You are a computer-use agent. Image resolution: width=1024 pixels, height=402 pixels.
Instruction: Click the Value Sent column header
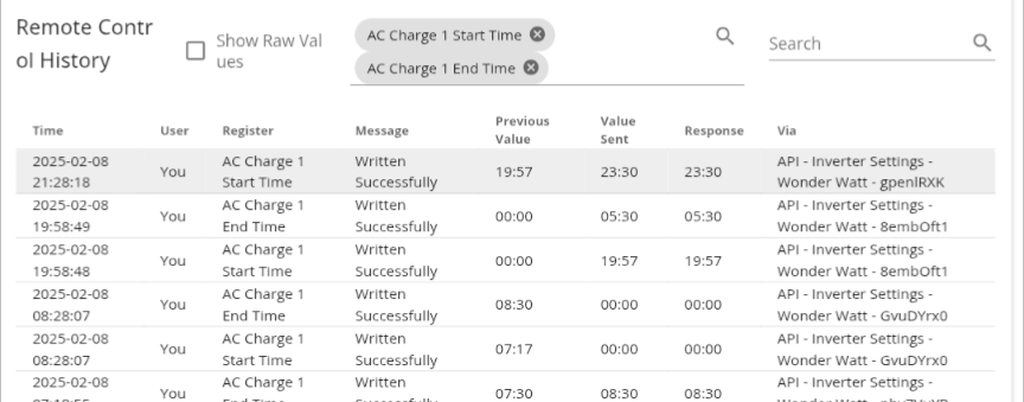618,130
